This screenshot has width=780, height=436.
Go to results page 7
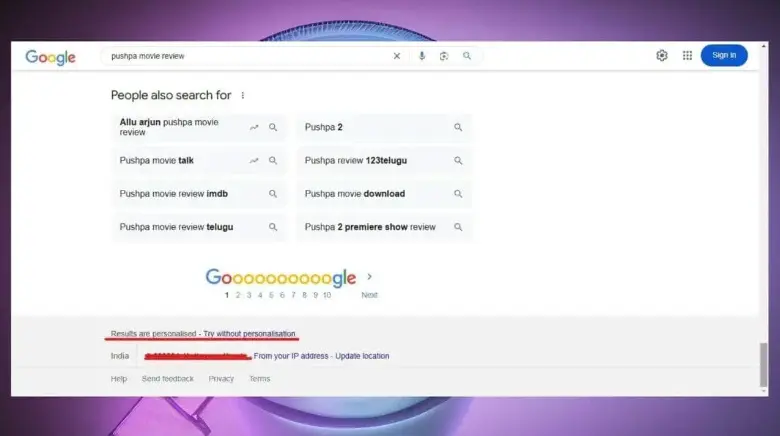[293, 295]
